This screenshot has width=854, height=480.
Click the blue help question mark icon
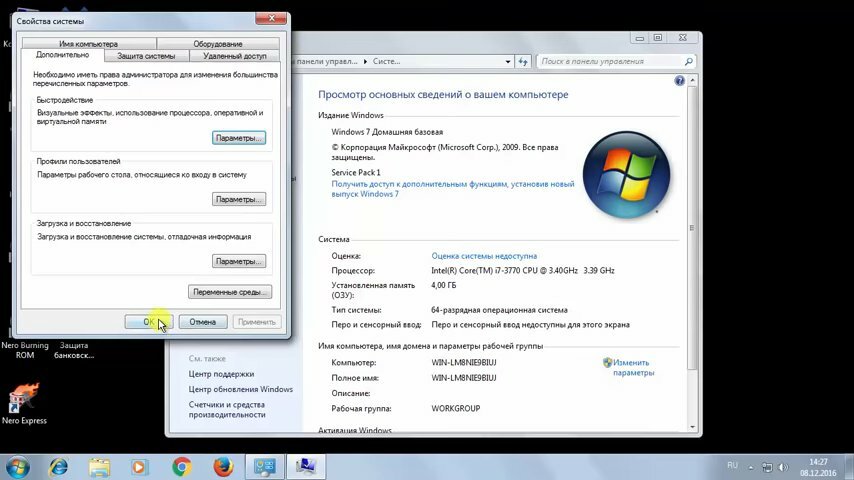pyautogui.click(x=679, y=81)
